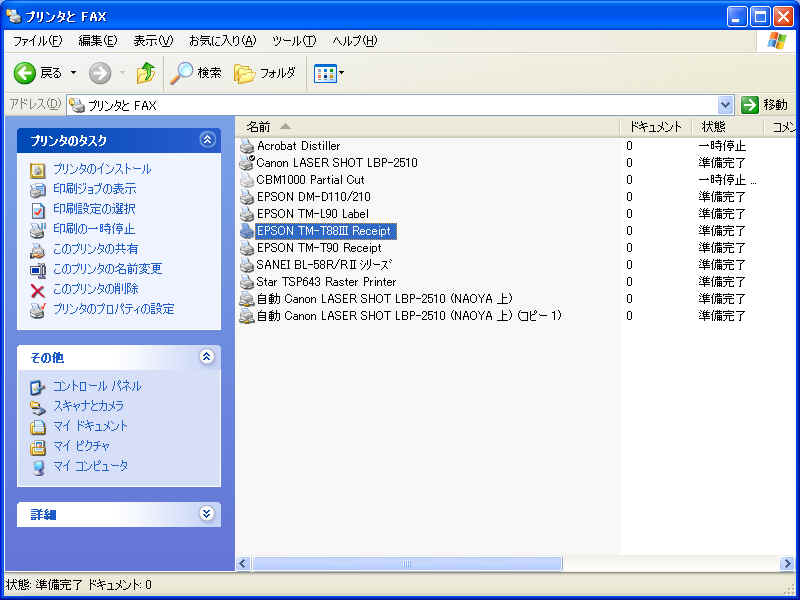Click the このプリンタの名前変更 link
The height and width of the screenshot is (600, 800).
(x=108, y=269)
